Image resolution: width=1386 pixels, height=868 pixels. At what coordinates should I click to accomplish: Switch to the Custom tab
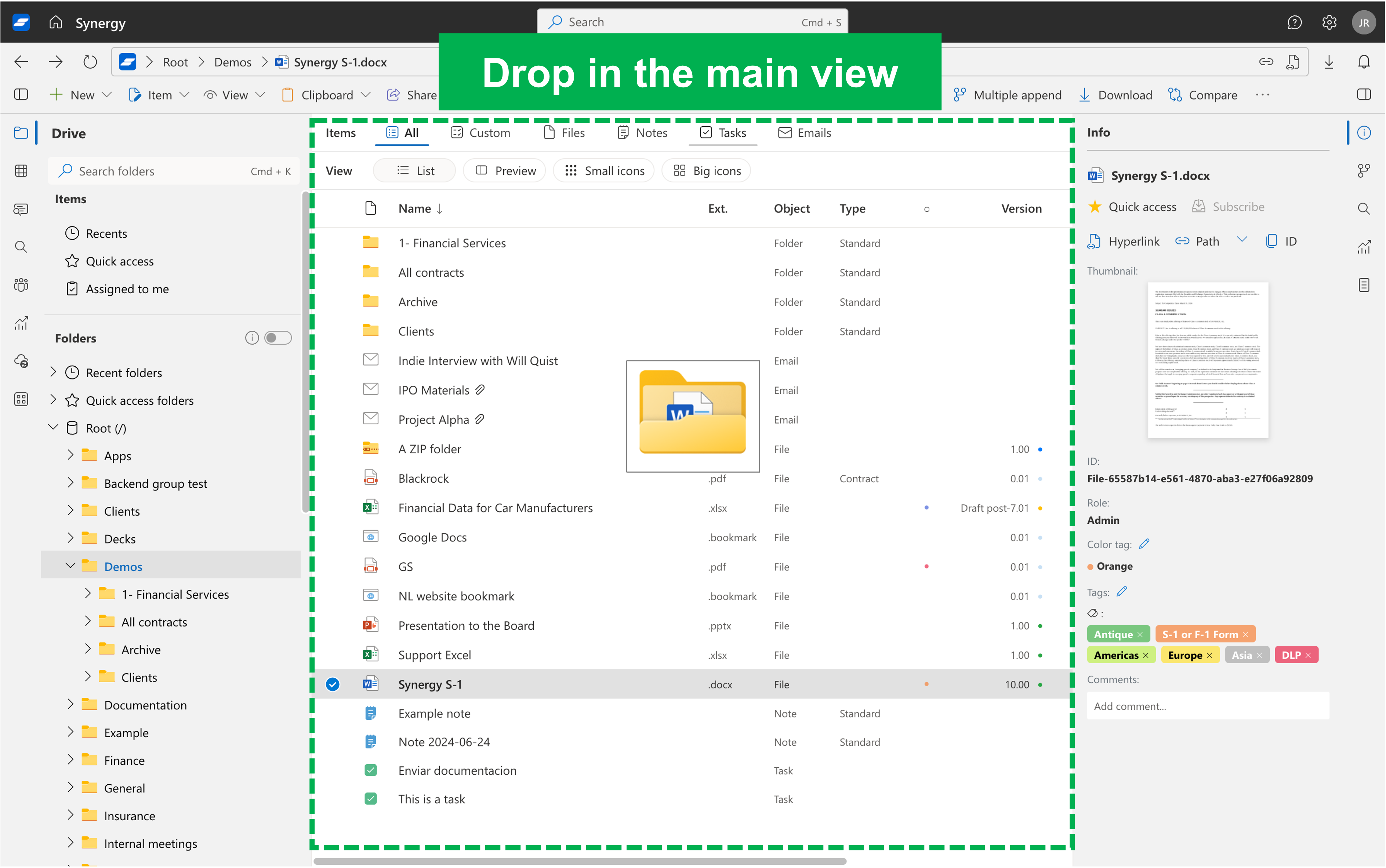pos(480,133)
